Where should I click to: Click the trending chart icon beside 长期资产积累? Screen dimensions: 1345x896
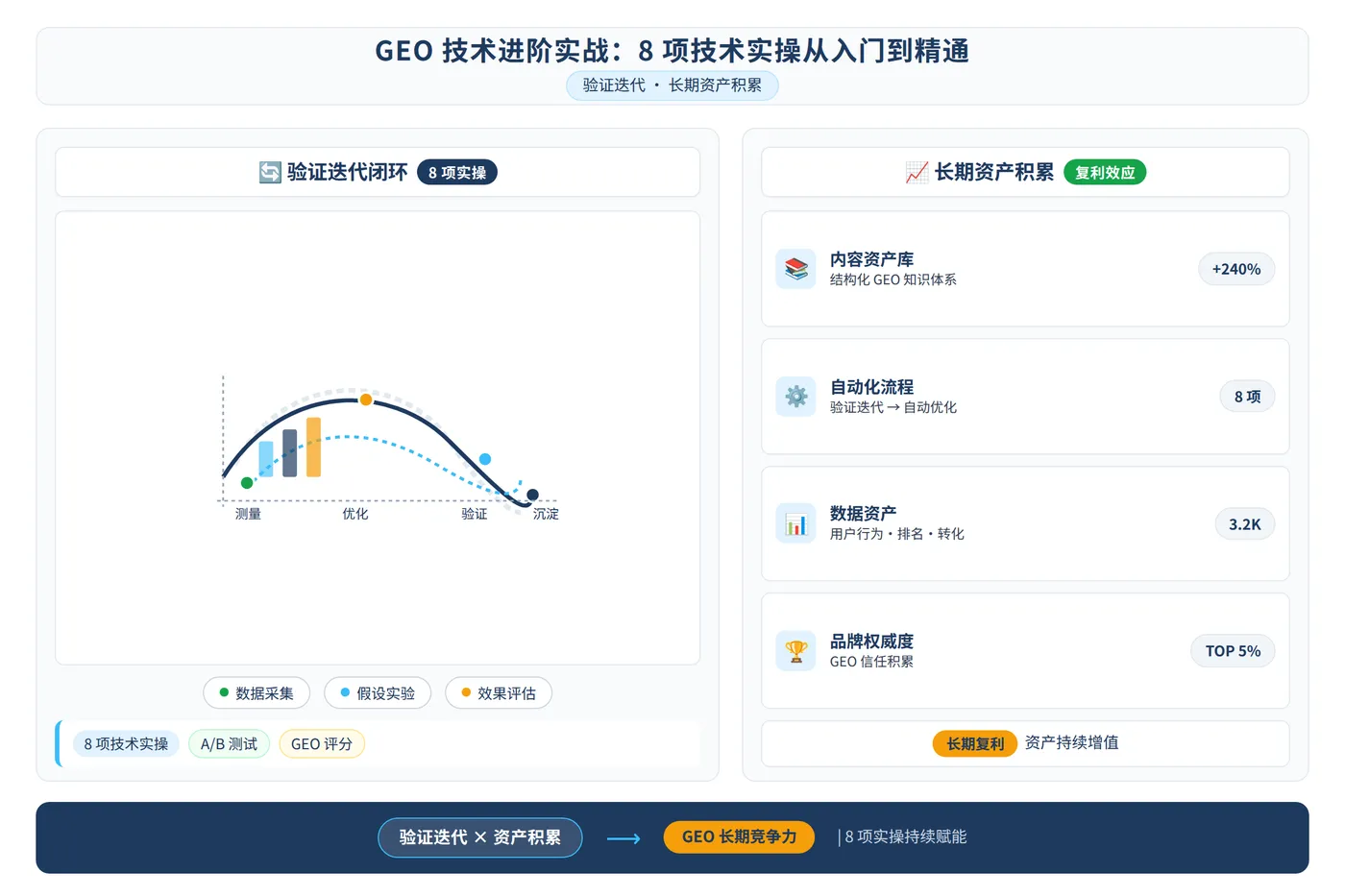point(917,172)
